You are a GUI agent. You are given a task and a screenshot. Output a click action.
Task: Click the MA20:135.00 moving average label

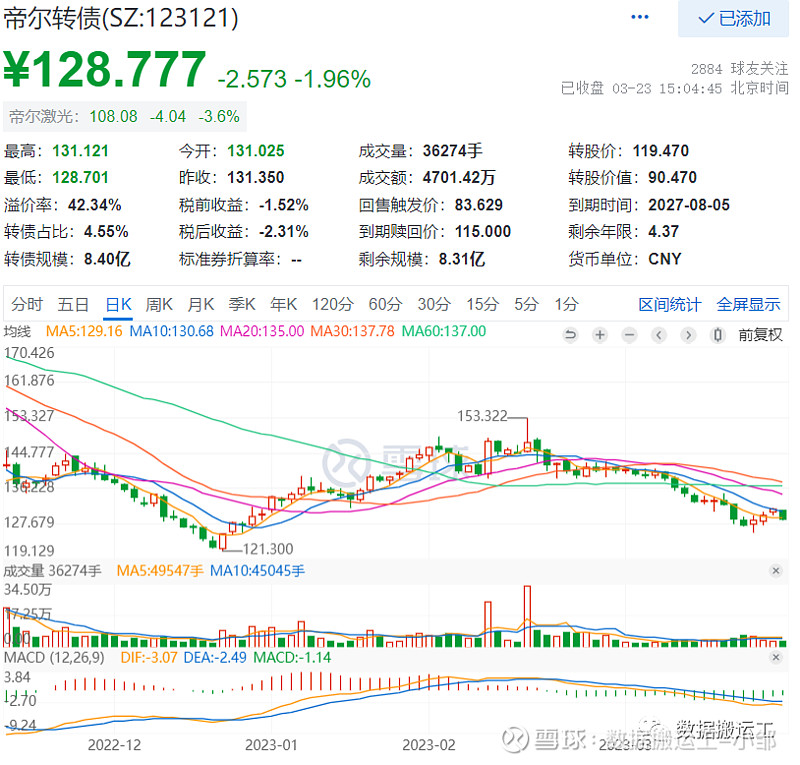[262, 331]
